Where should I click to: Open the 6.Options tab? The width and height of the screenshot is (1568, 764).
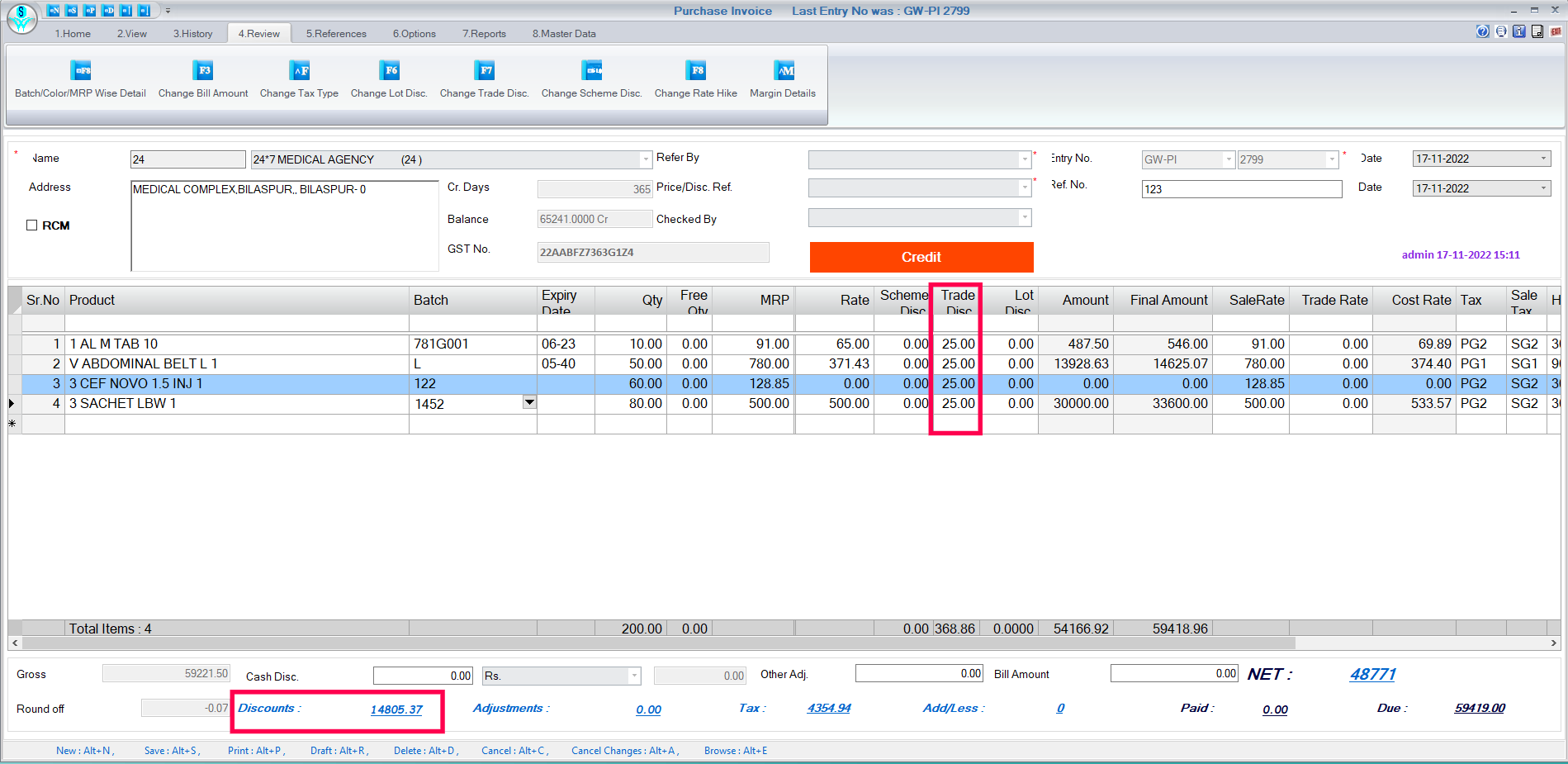point(415,34)
